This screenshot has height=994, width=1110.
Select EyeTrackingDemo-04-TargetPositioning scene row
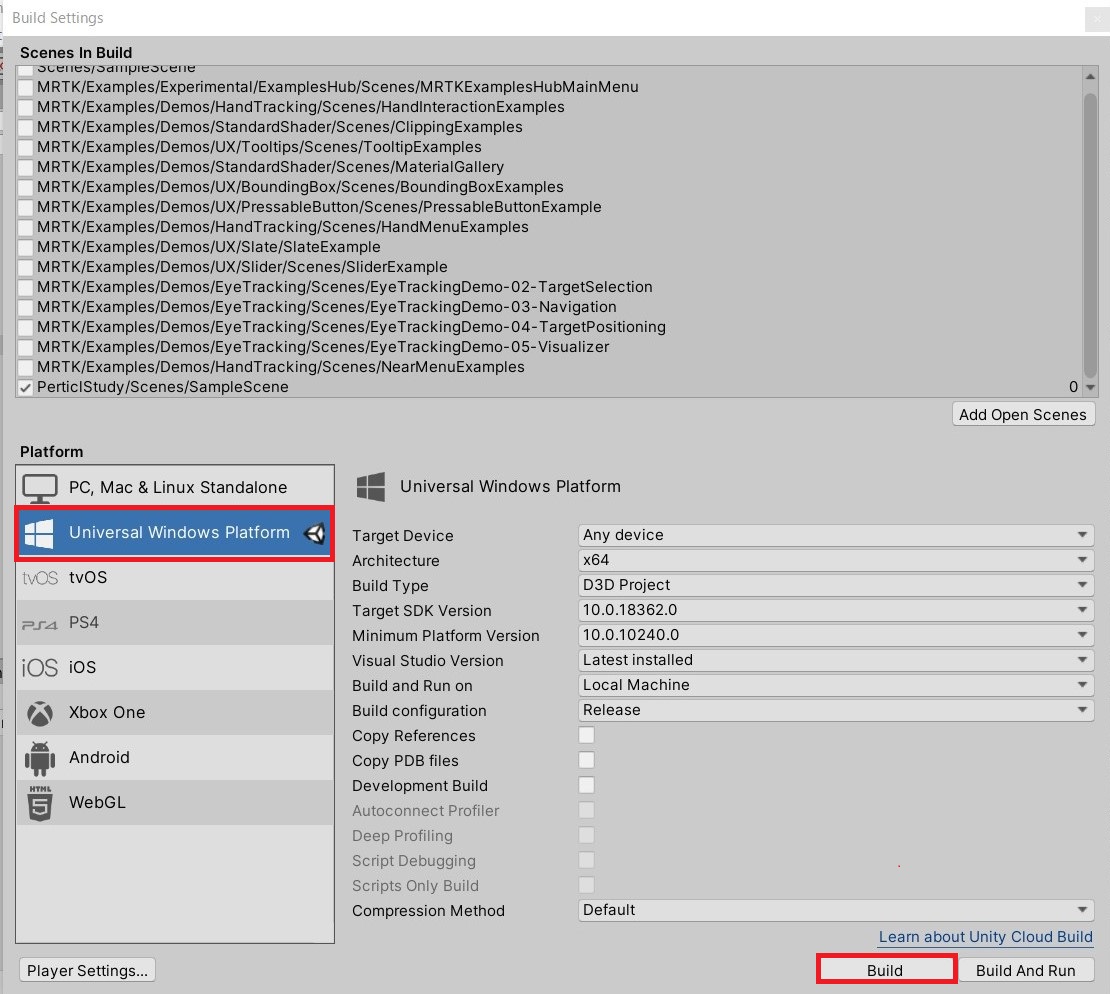549,327
